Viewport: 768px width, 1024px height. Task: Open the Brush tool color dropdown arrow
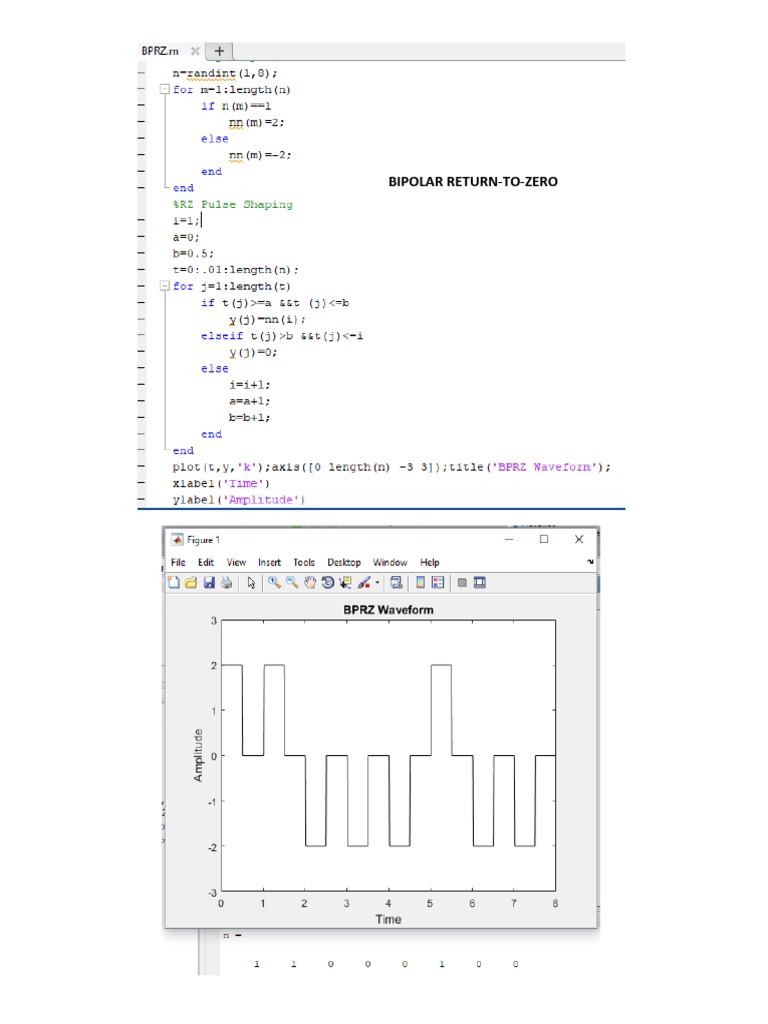pos(377,583)
